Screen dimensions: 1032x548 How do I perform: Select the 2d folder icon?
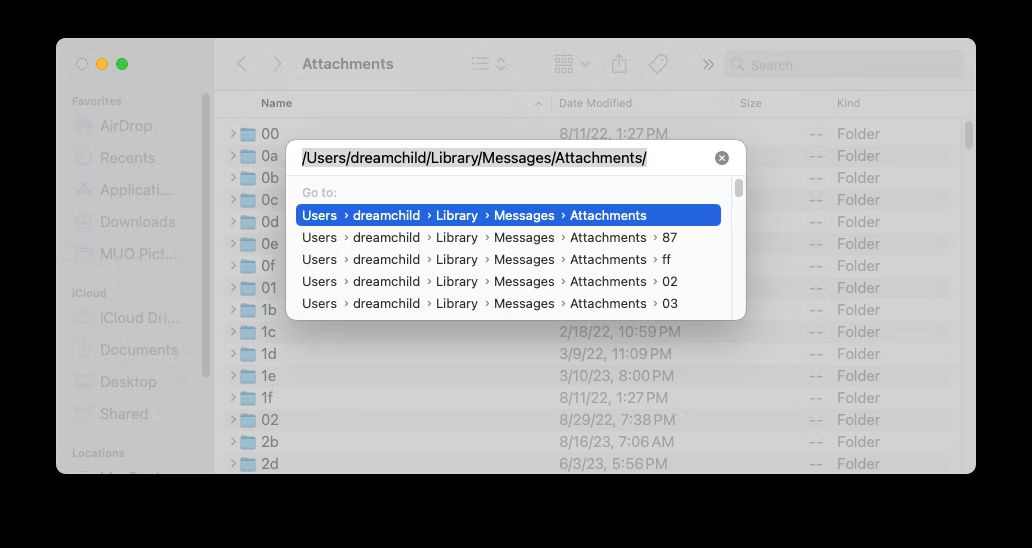248,464
